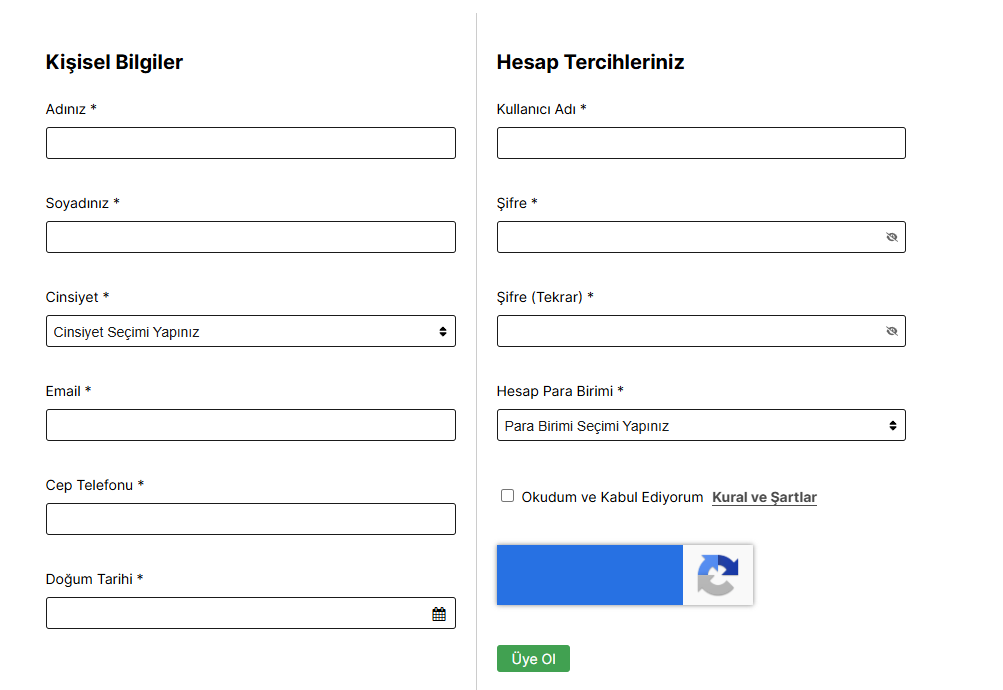1003x690 pixels.
Task: Focus the Cep Telefonu input field
Action: pyautogui.click(x=251, y=519)
